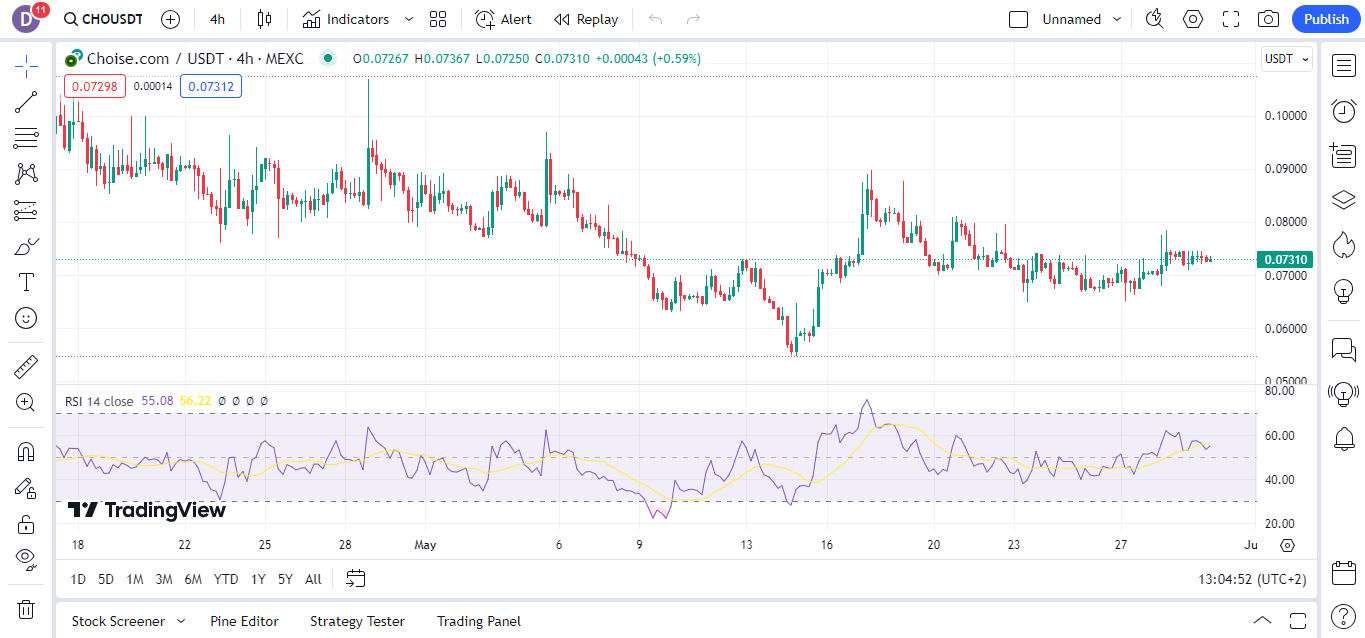This screenshot has width=1365, height=638.
Task: Open the chats speech bubble panel
Action: [1343, 349]
